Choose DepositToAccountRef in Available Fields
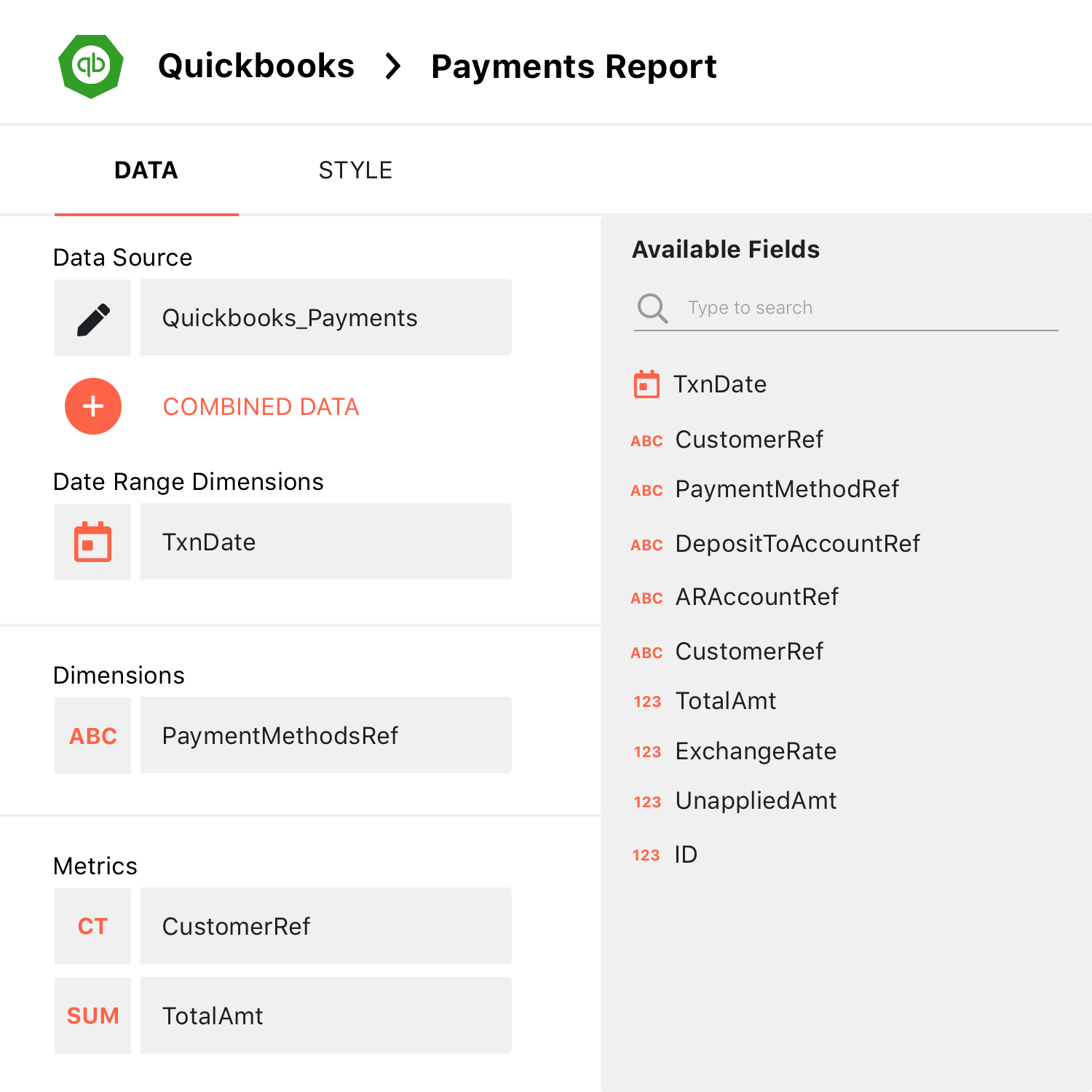The height and width of the screenshot is (1092, 1092). [798, 544]
